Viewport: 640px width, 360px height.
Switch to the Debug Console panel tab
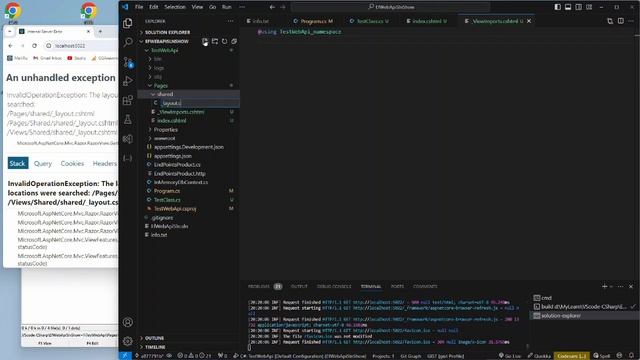pos(334,287)
